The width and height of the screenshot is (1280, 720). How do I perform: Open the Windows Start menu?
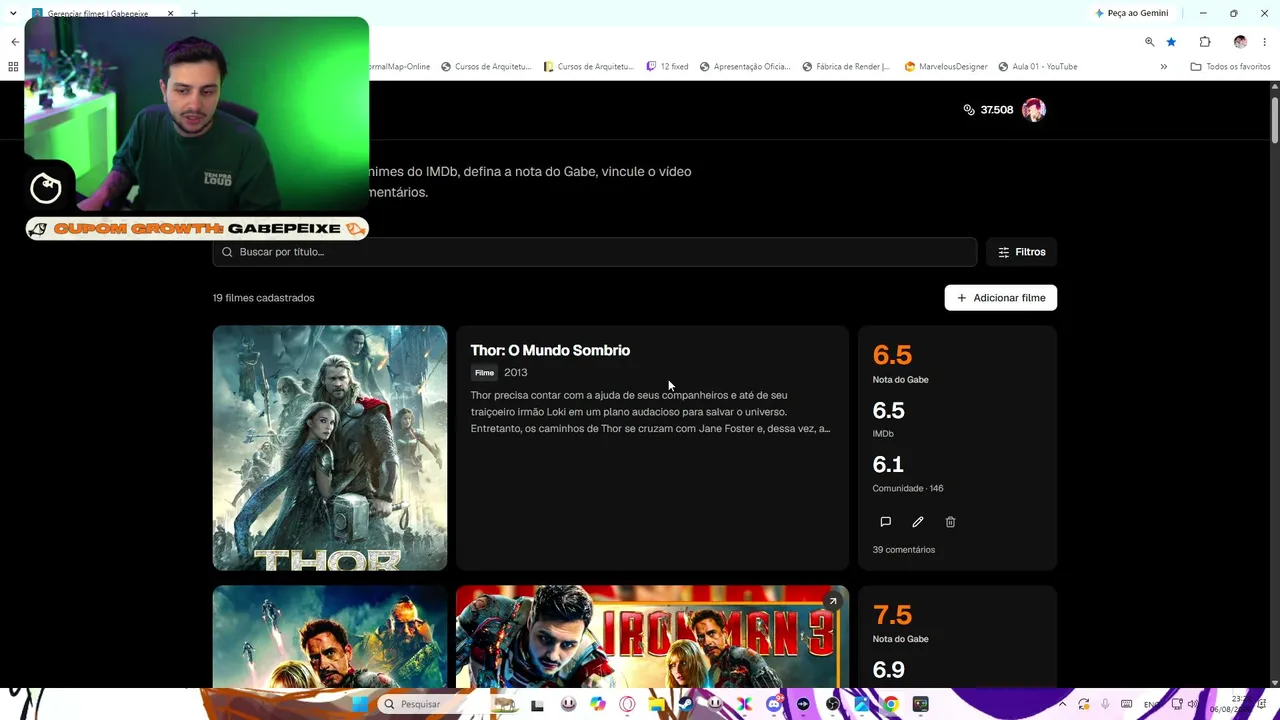coord(360,704)
